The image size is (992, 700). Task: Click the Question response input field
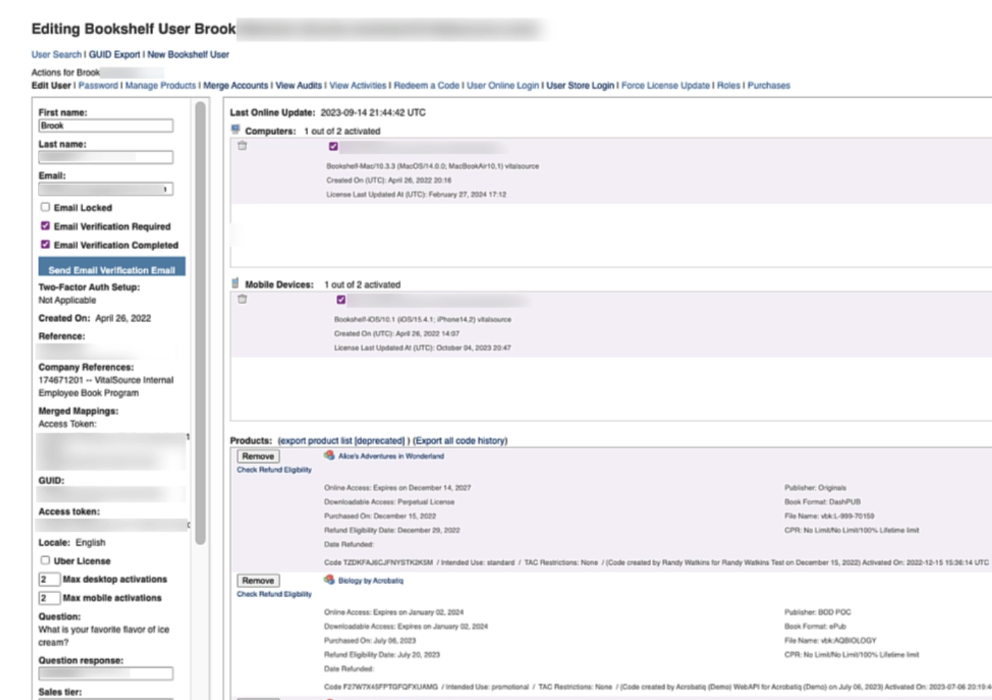pos(106,673)
